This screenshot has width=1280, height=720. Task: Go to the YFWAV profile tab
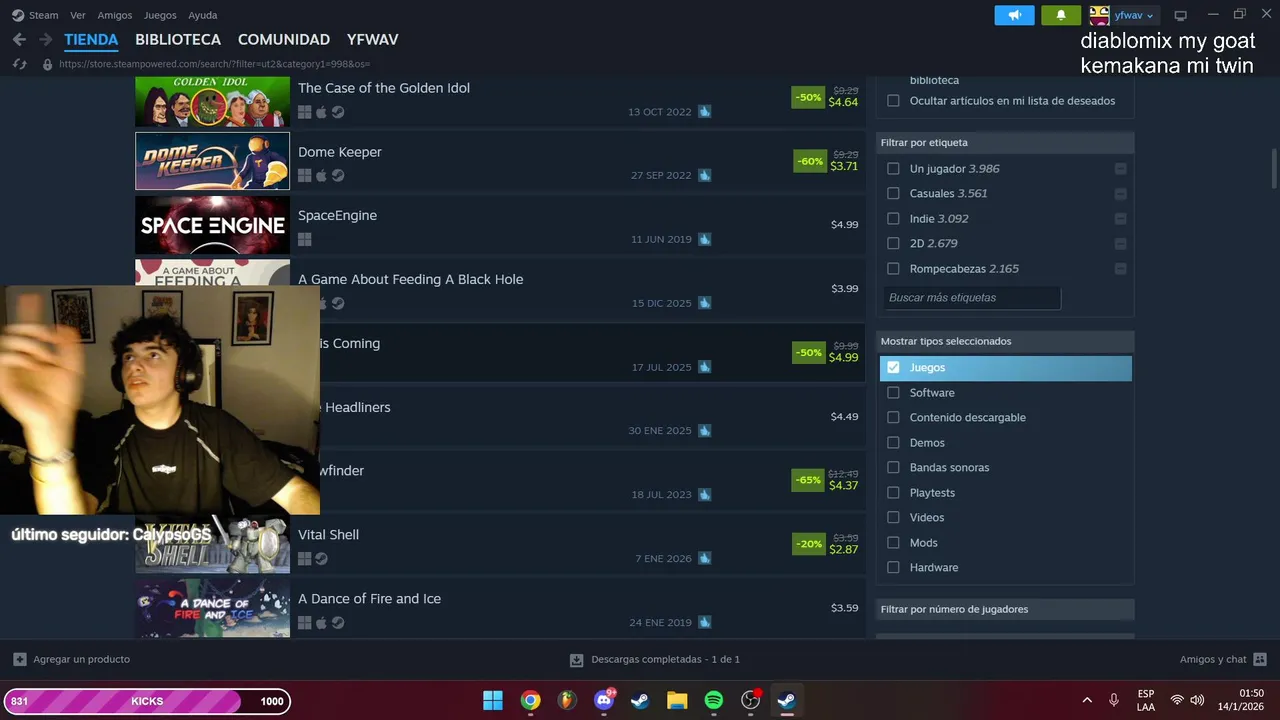click(x=373, y=40)
